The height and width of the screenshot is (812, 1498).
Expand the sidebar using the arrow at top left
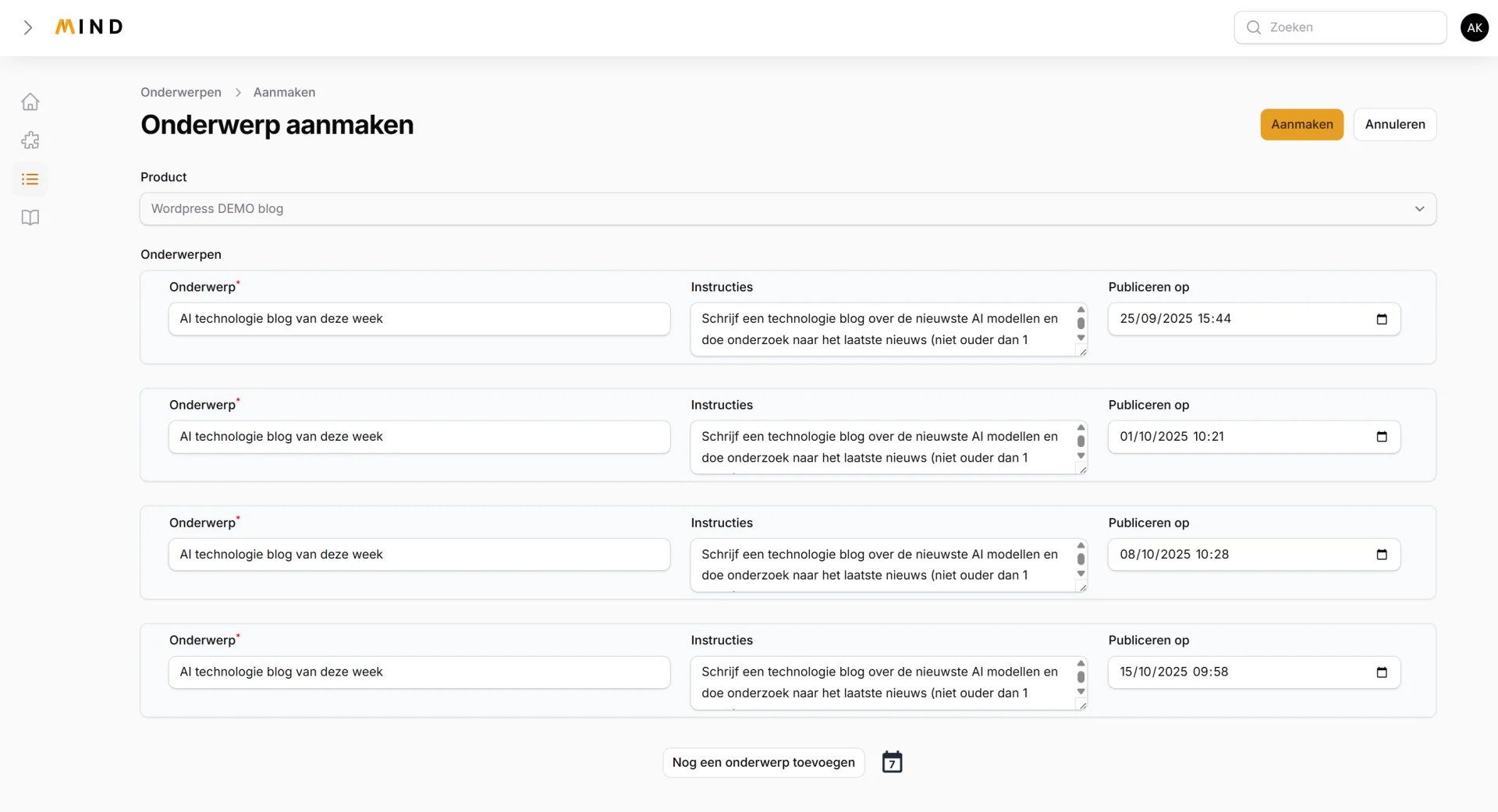[28, 27]
